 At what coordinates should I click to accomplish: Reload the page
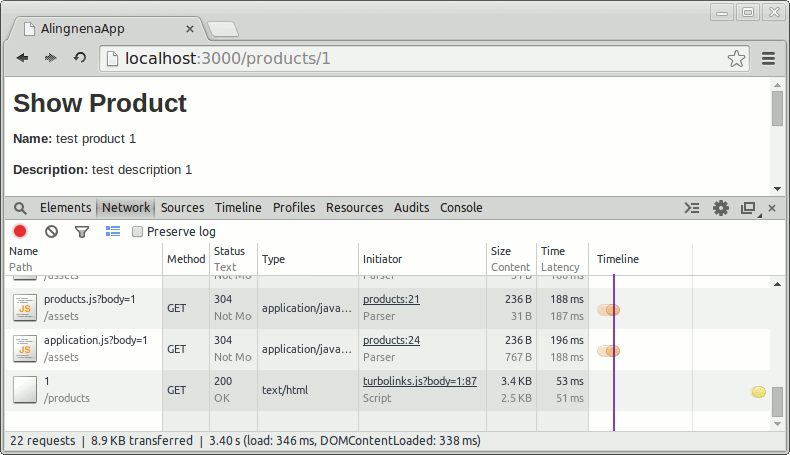click(x=80, y=59)
